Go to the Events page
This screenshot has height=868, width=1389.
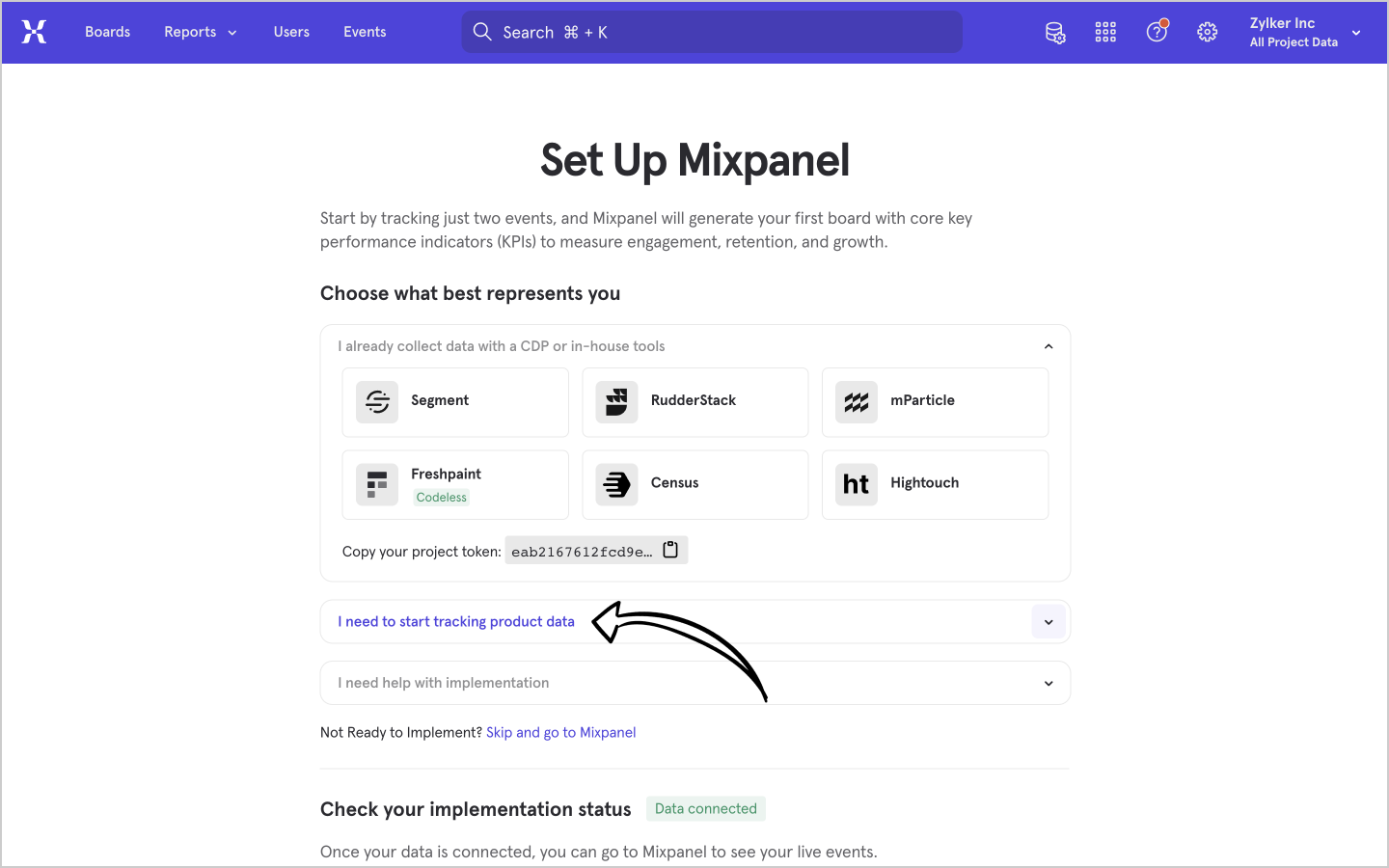point(365,32)
